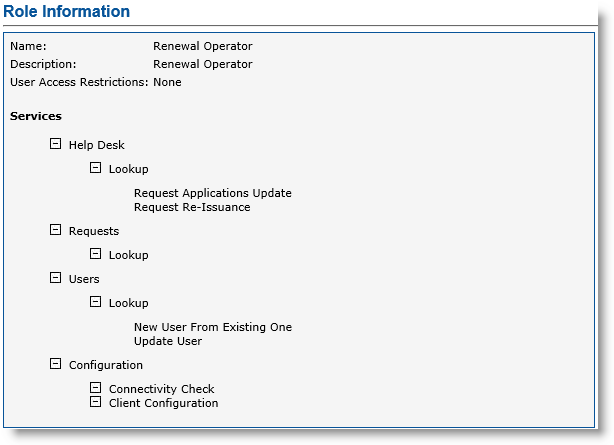Screen dimensions: 614x445
Task: Collapse the Configuration tree node
Action: [x=55, y=364]
